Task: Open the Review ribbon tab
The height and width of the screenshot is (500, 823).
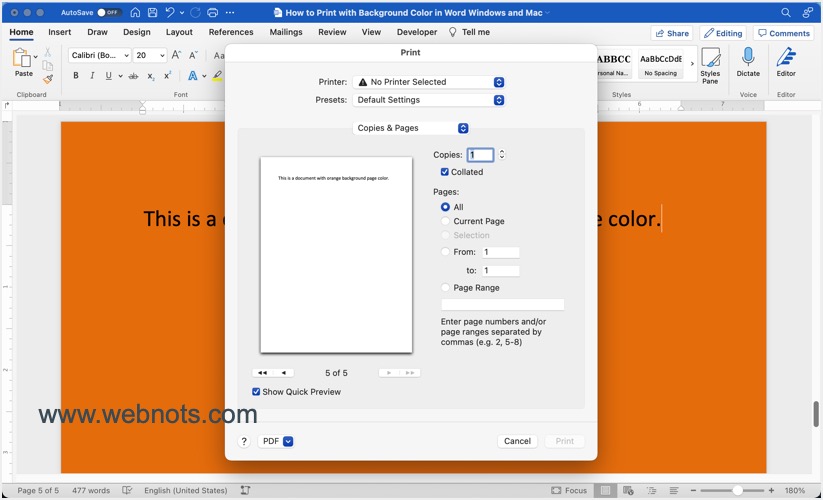Action: 332,32
